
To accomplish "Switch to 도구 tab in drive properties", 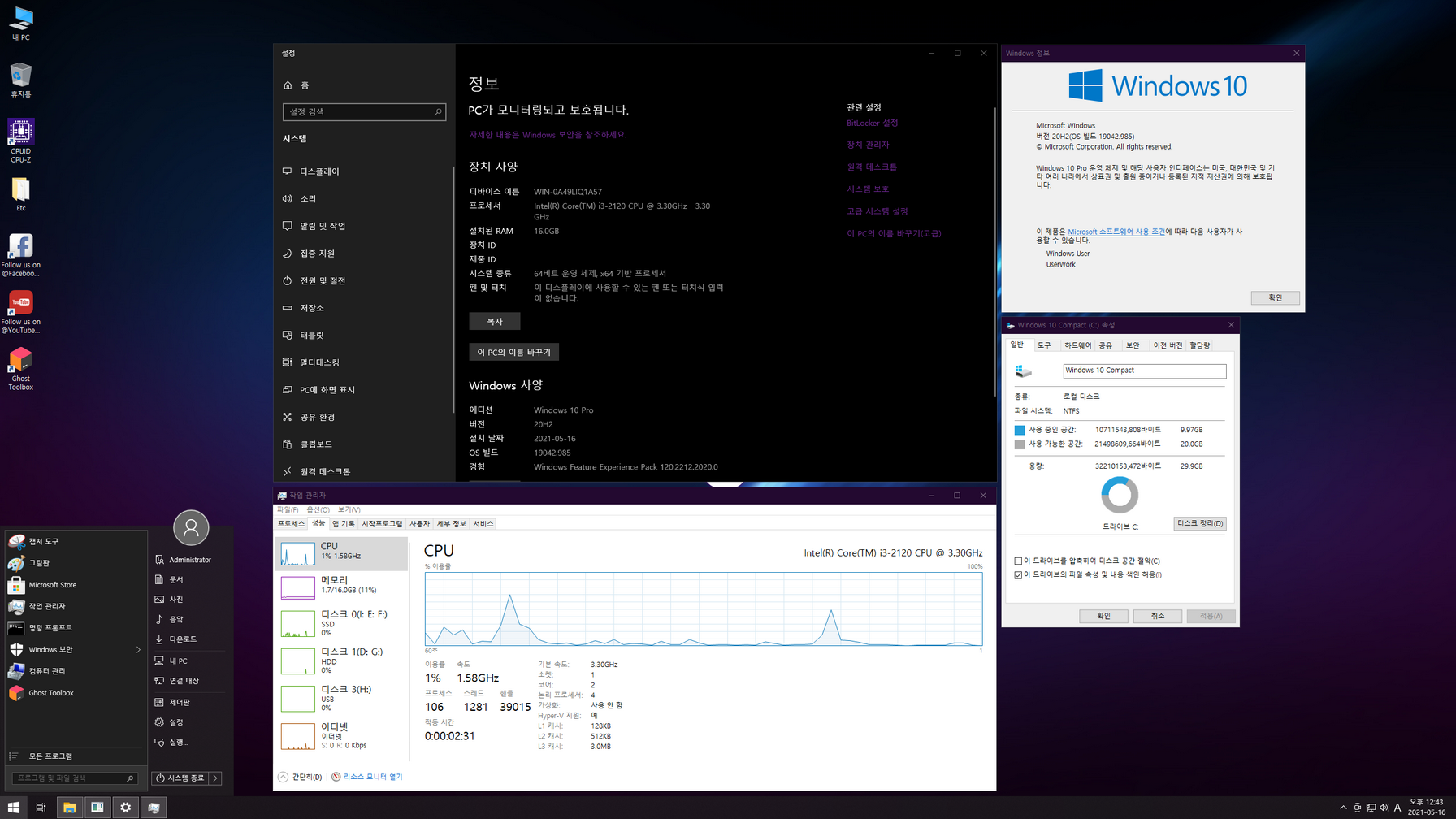I will coord(1044,345).
